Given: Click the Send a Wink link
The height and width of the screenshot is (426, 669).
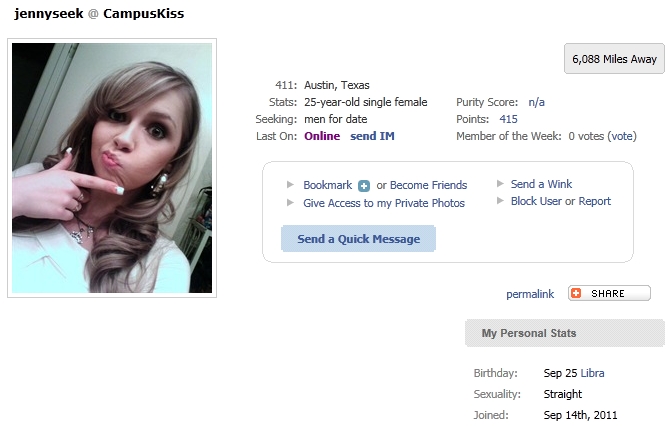Looking at the screenshot, I should (541, 184).
